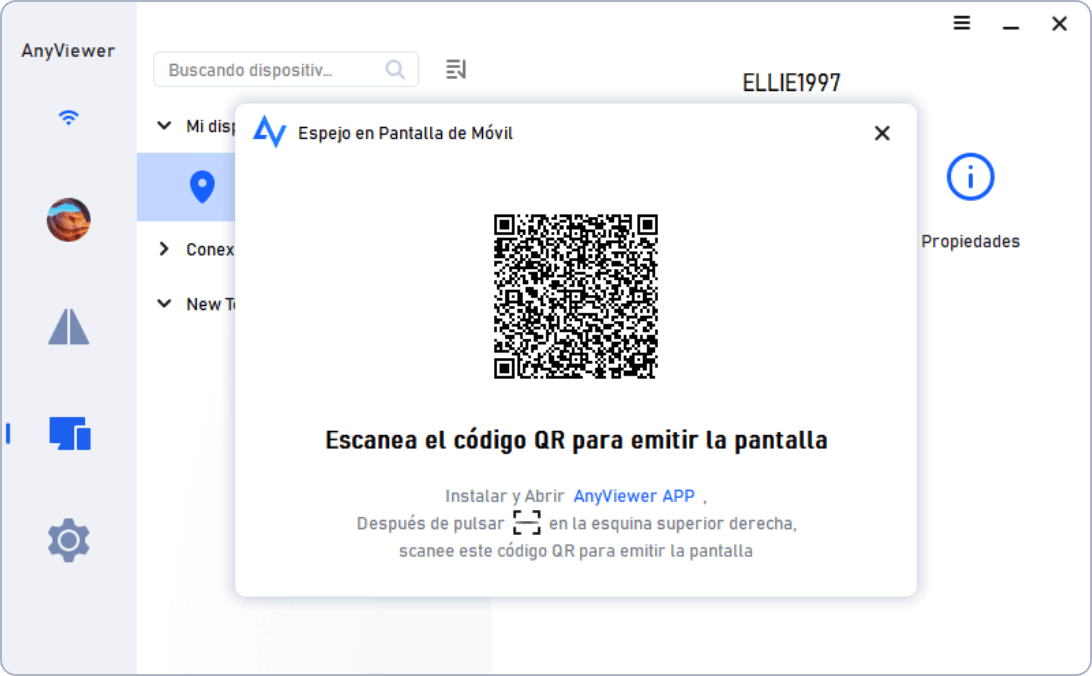Image resolution: width=1092 pixels, height=676 pixels.
Task: Click the magnifier icon in search box
Action: 395,70
